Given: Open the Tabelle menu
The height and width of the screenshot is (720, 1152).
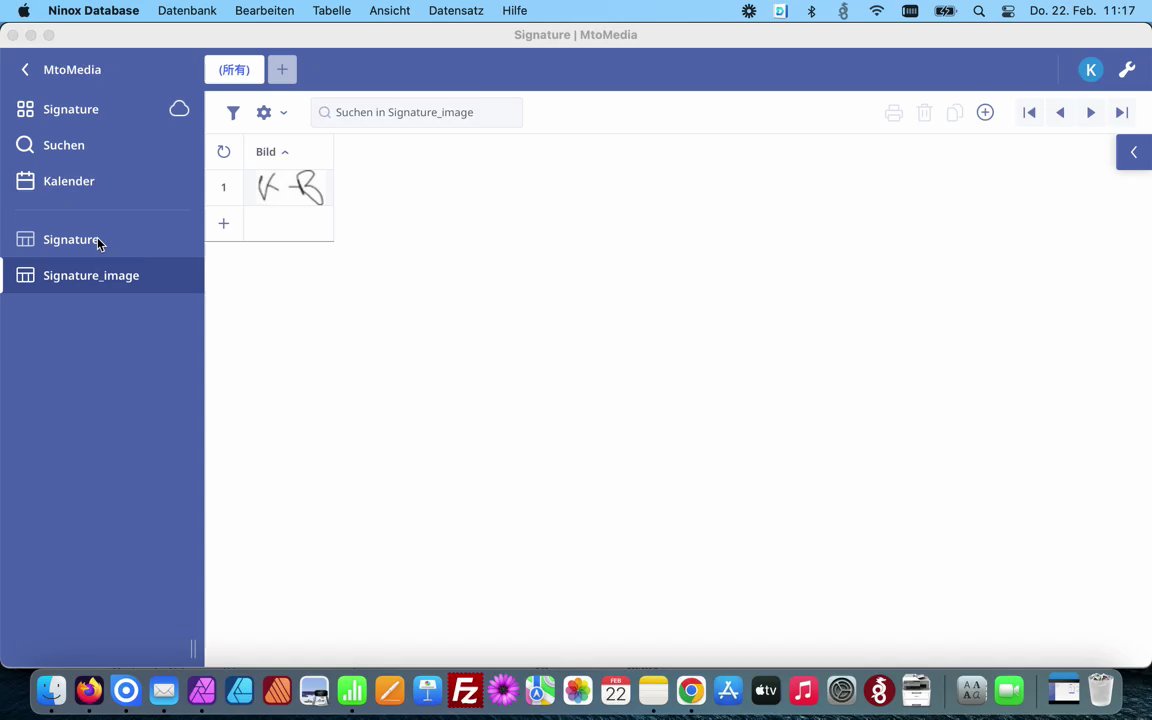Looking at the screenshot, I should (331, 11).
